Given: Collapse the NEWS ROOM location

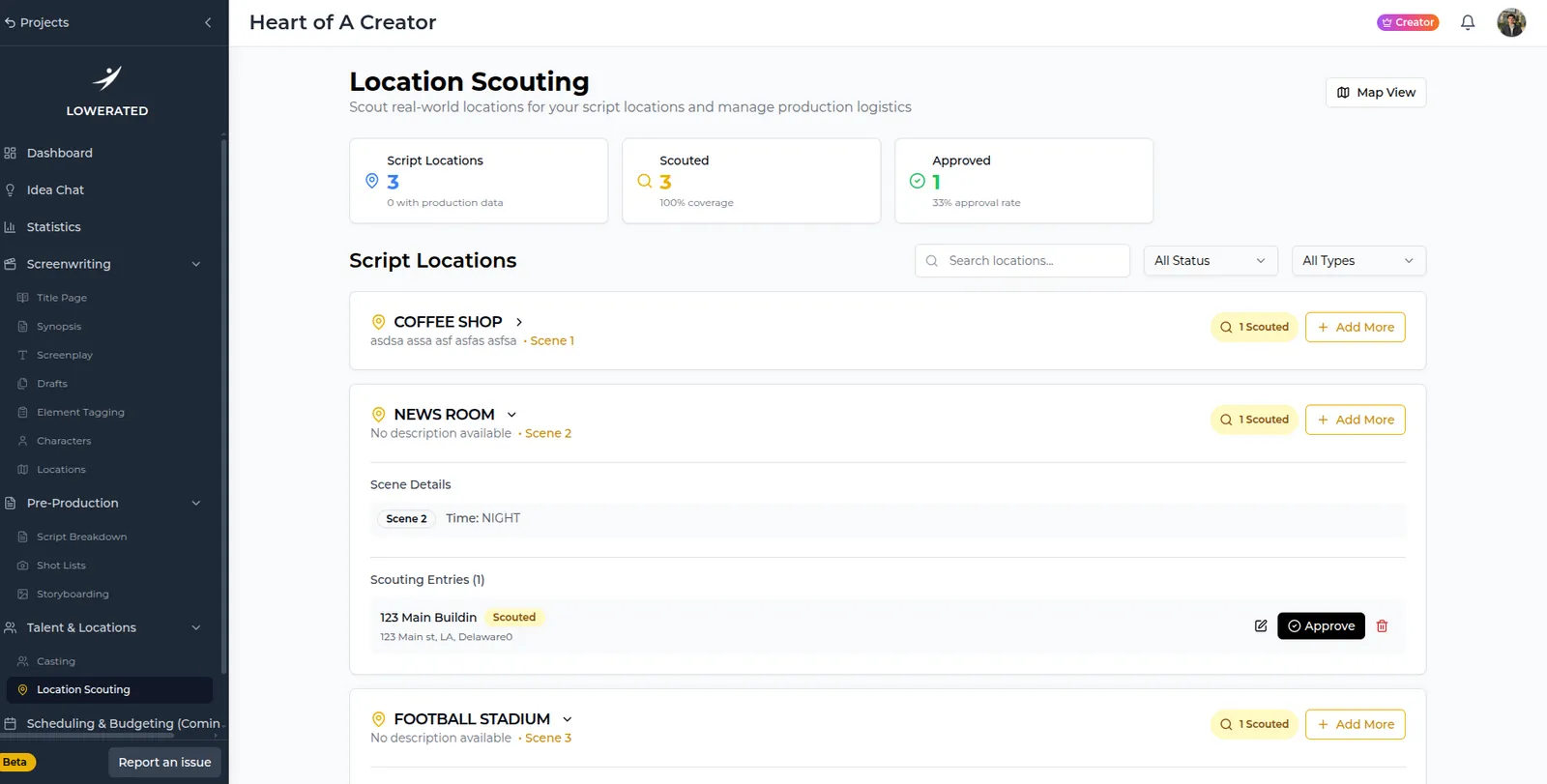Looking at the screenshot, I should pyautogui.click(x=511, y=415).
